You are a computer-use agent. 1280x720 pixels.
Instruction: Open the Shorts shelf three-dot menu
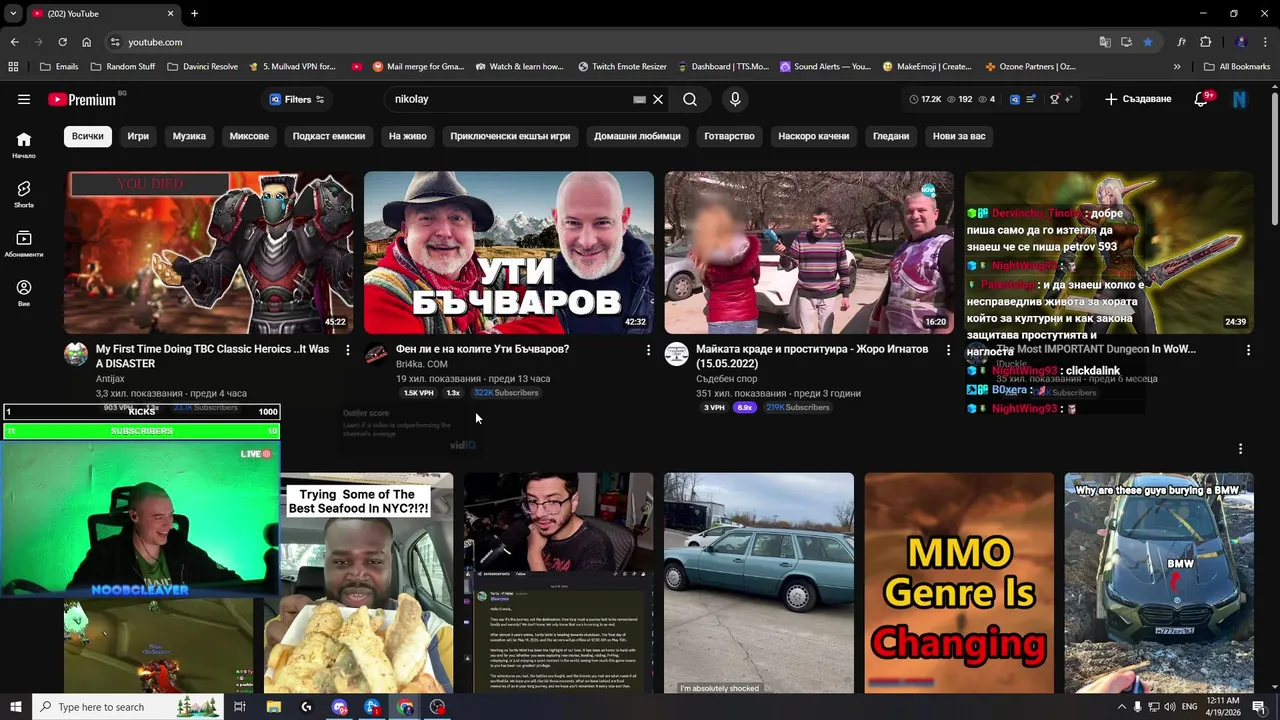coord(1240,449)
